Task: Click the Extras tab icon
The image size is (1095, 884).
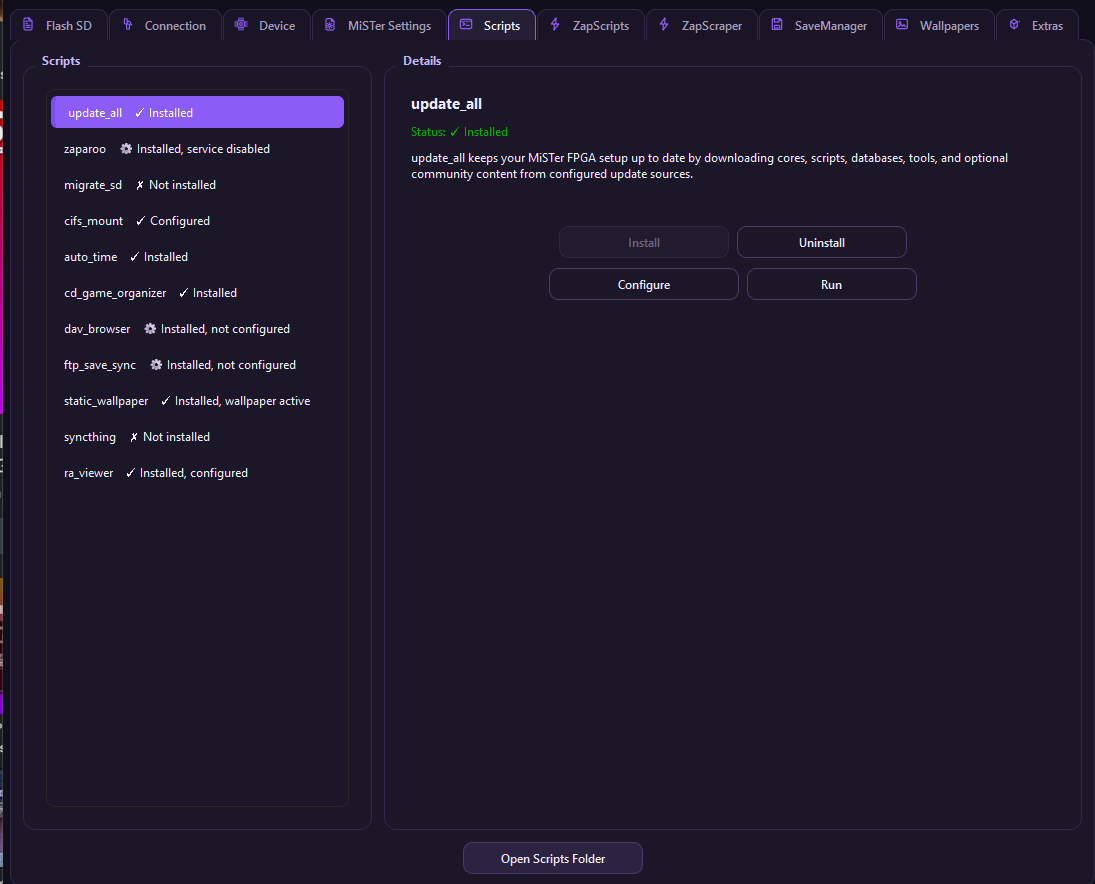Action: pos(1015,24)
